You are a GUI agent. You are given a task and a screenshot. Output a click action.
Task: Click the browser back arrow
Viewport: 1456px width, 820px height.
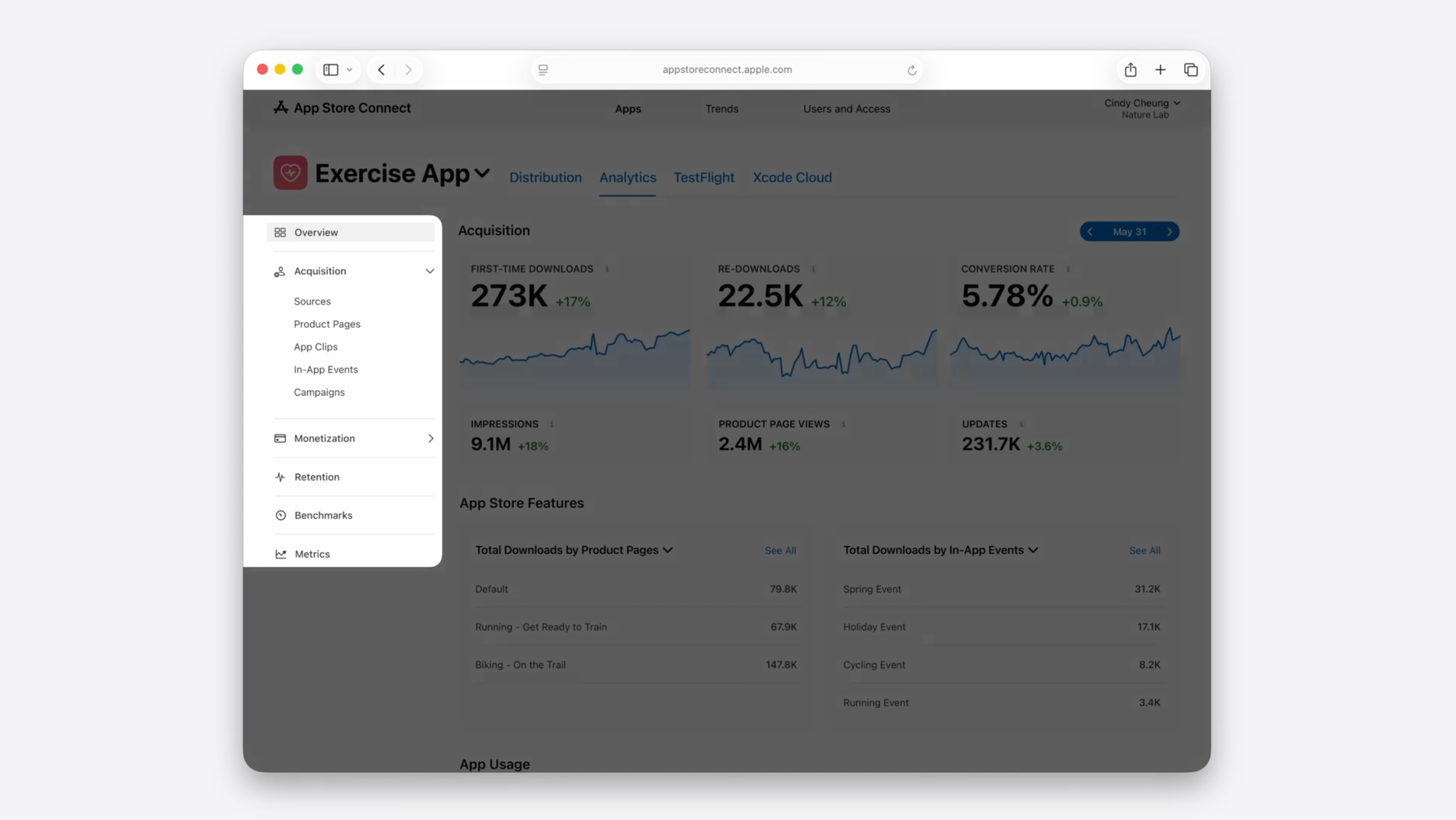pos(381,69)
